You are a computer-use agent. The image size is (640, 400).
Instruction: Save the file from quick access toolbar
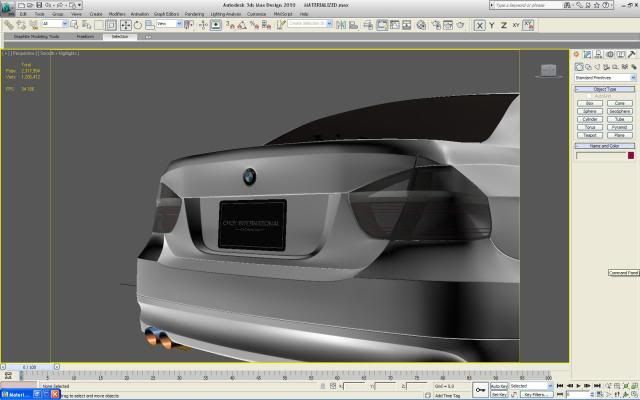(x=39, y=5)
